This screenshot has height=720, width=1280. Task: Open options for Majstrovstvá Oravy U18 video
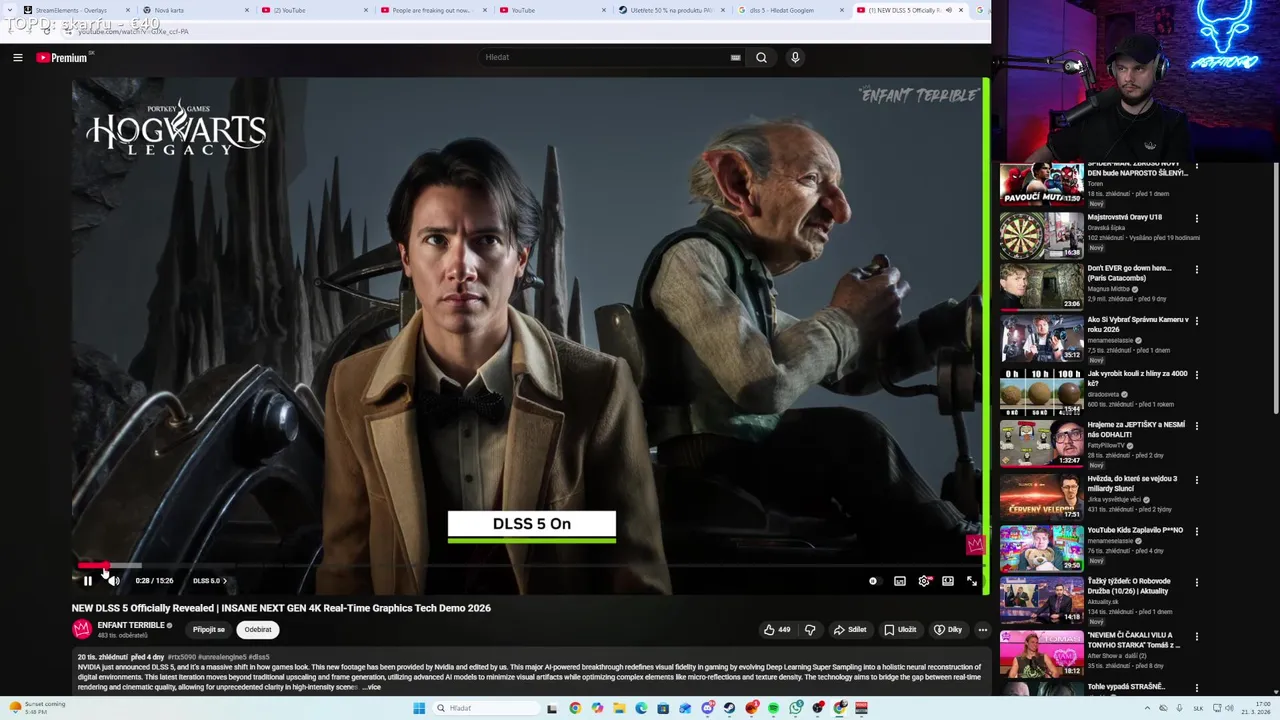tap(1196, 218)
